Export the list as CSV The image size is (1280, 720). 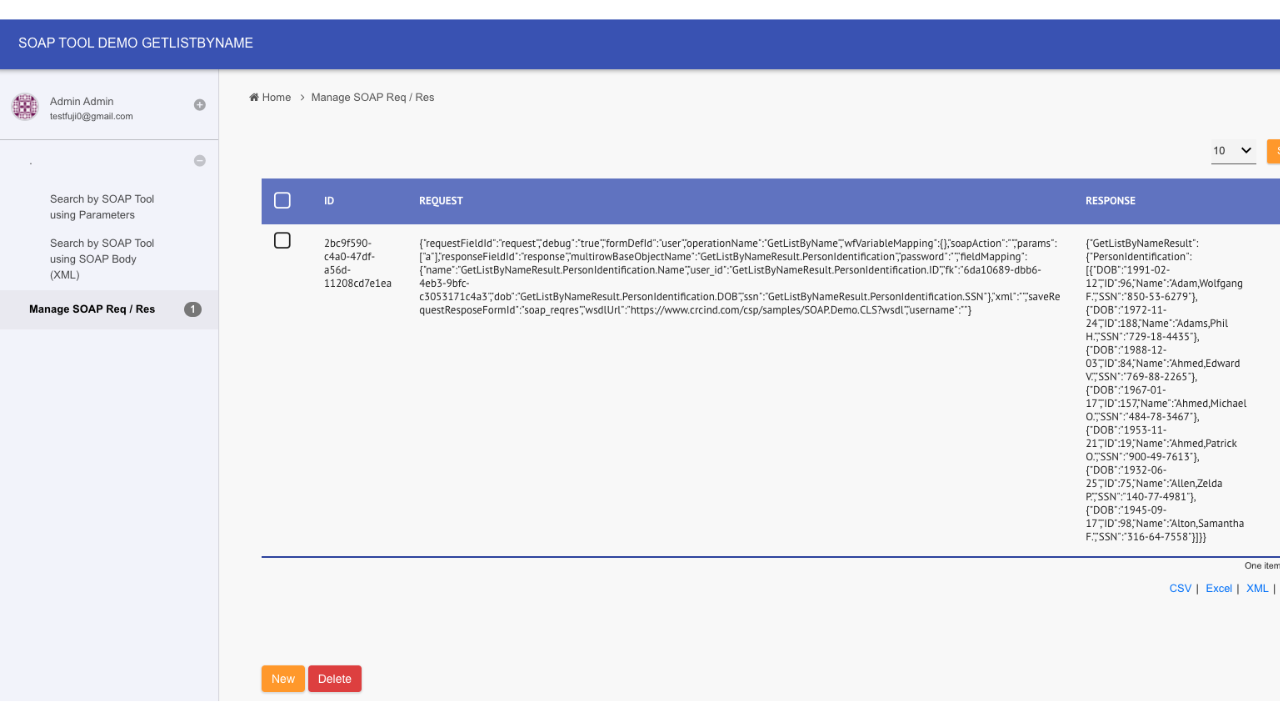[x=1180, y=589]
